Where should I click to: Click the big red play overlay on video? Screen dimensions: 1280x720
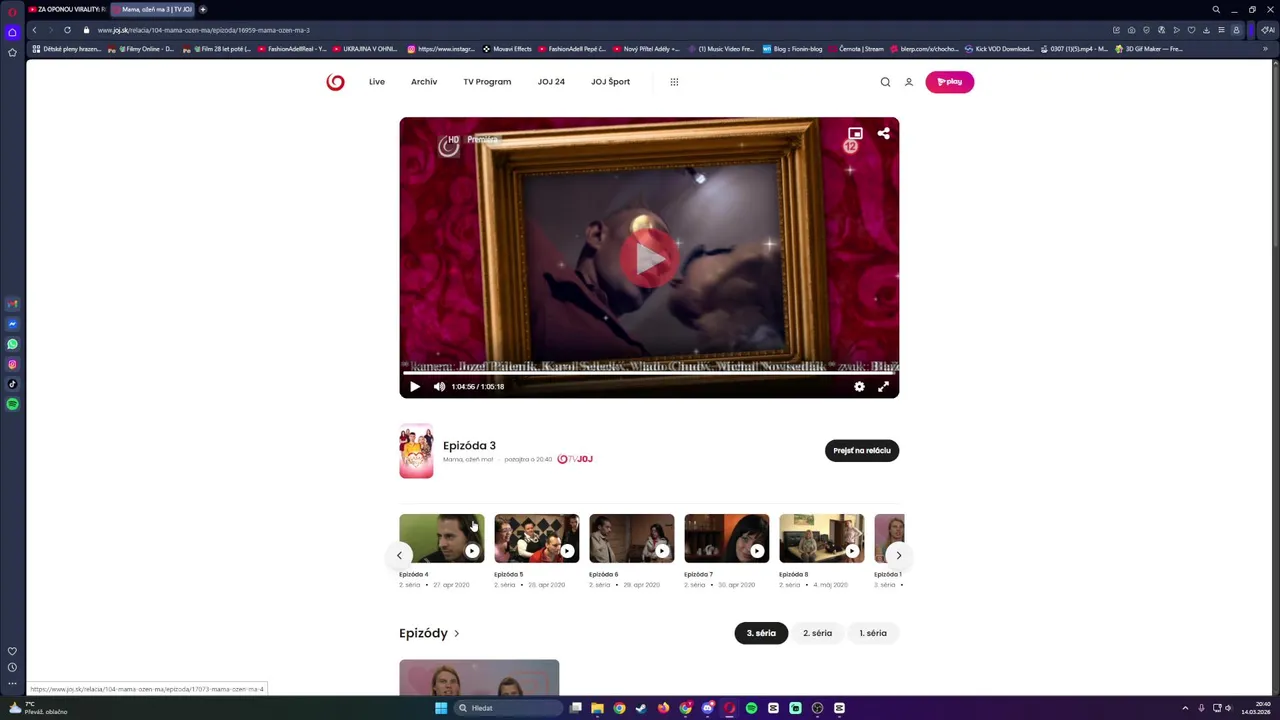pos(649,258)
